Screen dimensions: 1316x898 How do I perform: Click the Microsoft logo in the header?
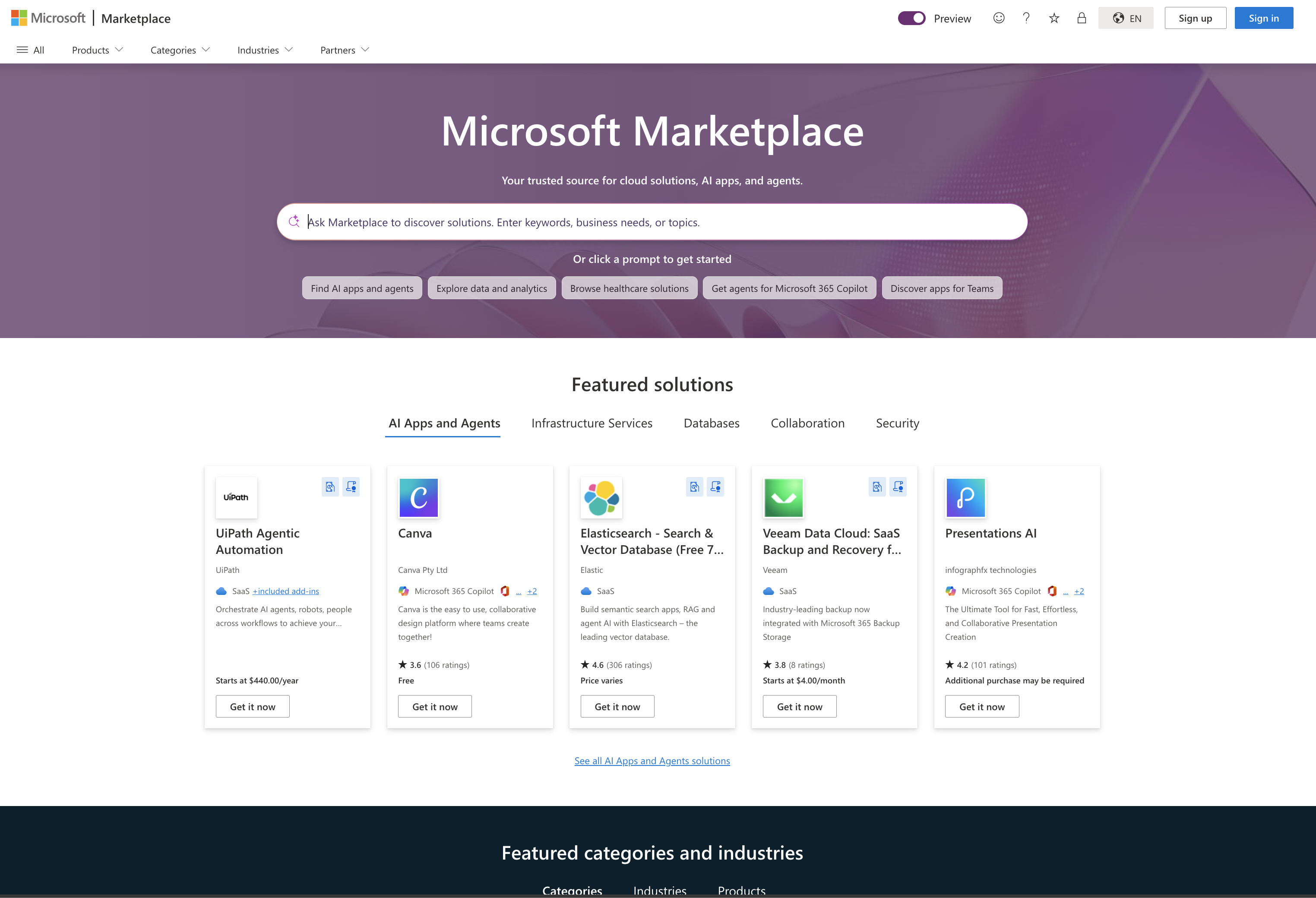pyautogui.click(x=48, y=18)
